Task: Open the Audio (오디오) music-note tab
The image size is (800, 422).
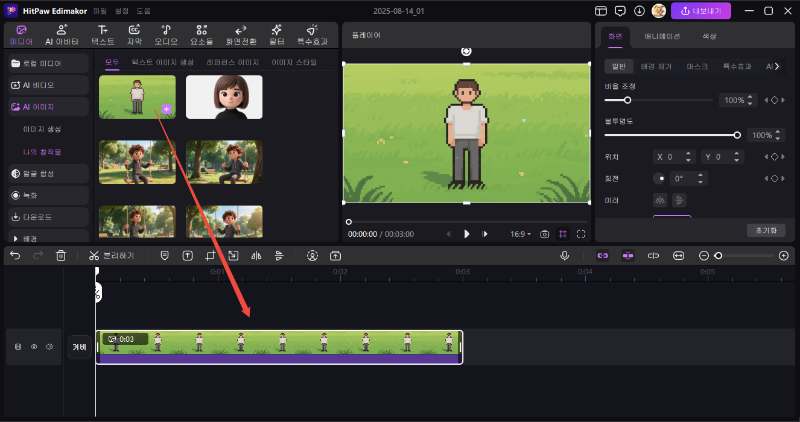Action: coord(166,35)
